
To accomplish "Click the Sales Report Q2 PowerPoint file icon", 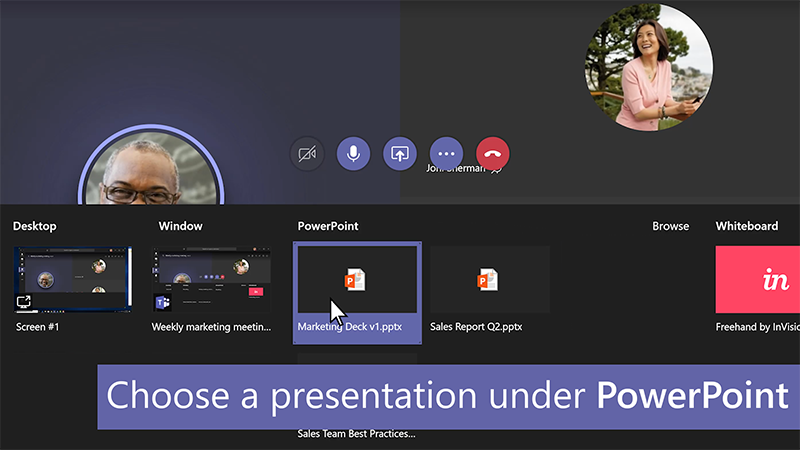I will pos(487,280).
